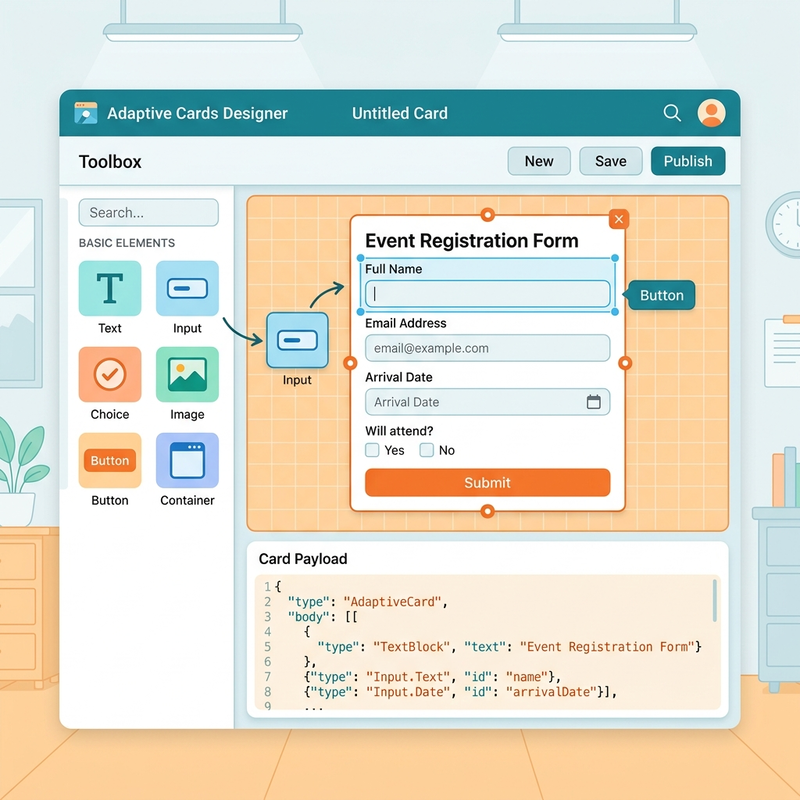Close the card with the orange X

(619, 219)
